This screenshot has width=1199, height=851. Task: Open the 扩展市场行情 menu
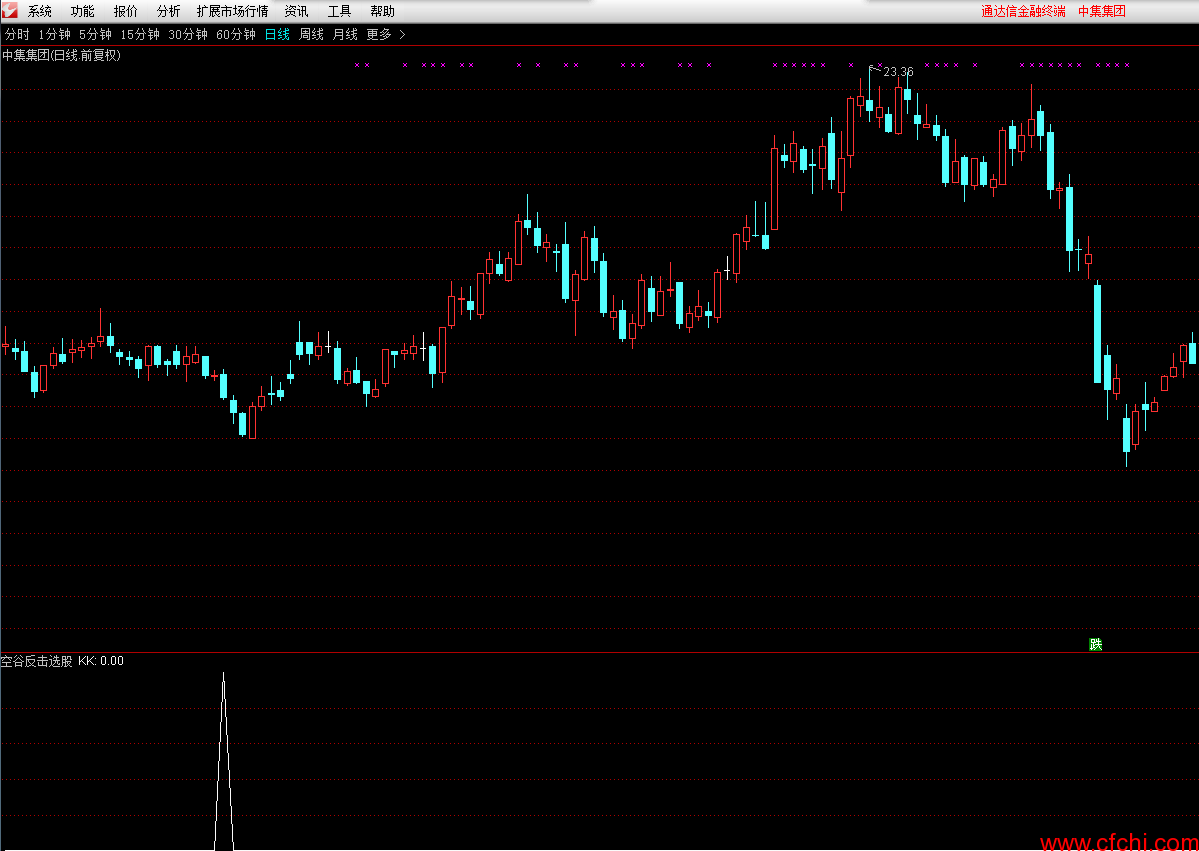232,11
